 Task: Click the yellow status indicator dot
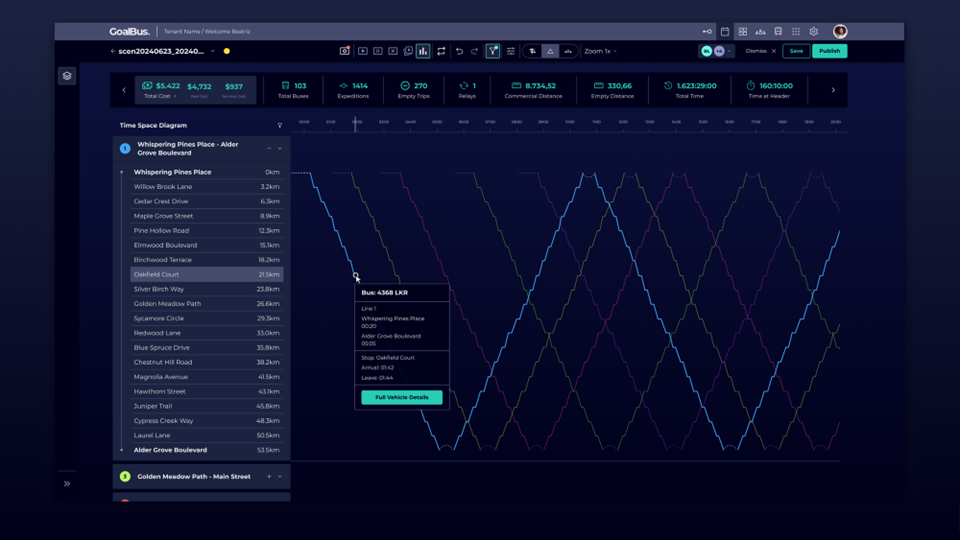click(227, 51)
